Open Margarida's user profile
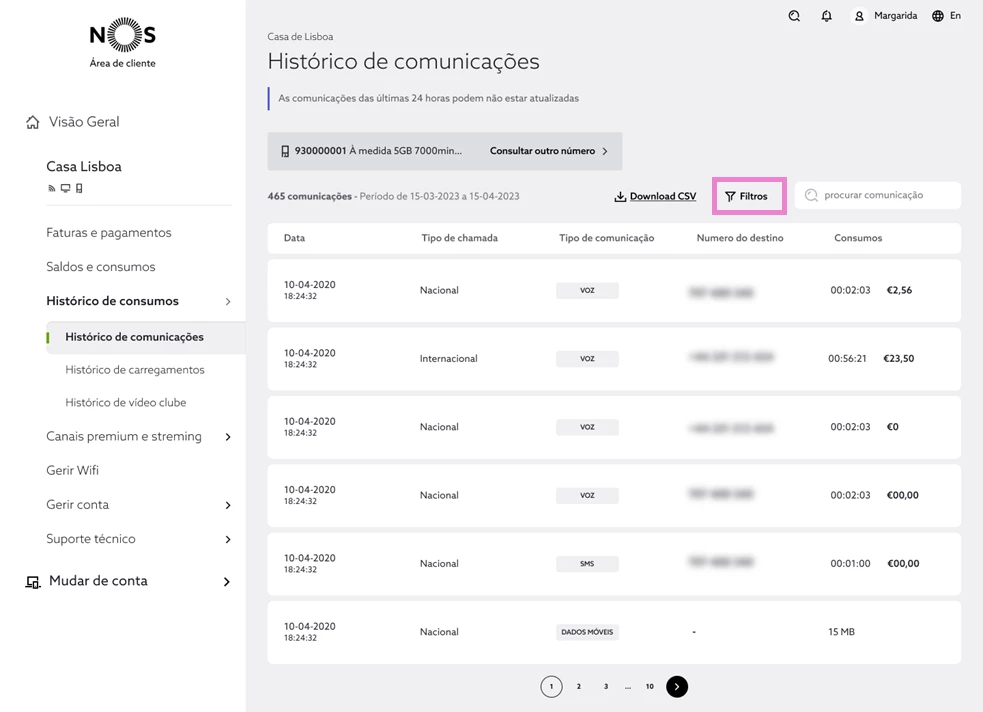 pyautogui.click(x=885, y=16)
